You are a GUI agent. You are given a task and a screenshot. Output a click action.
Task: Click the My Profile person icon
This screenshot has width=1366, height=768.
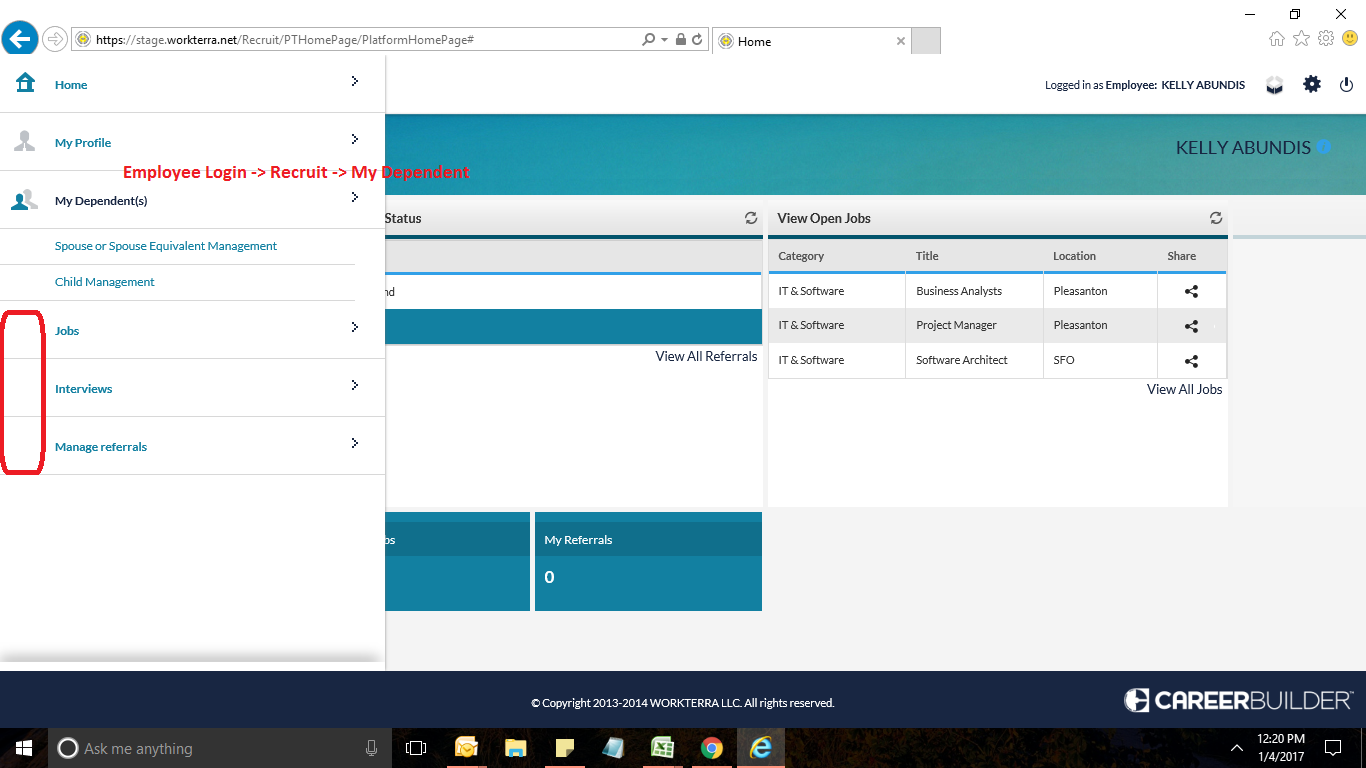point(25,141)
